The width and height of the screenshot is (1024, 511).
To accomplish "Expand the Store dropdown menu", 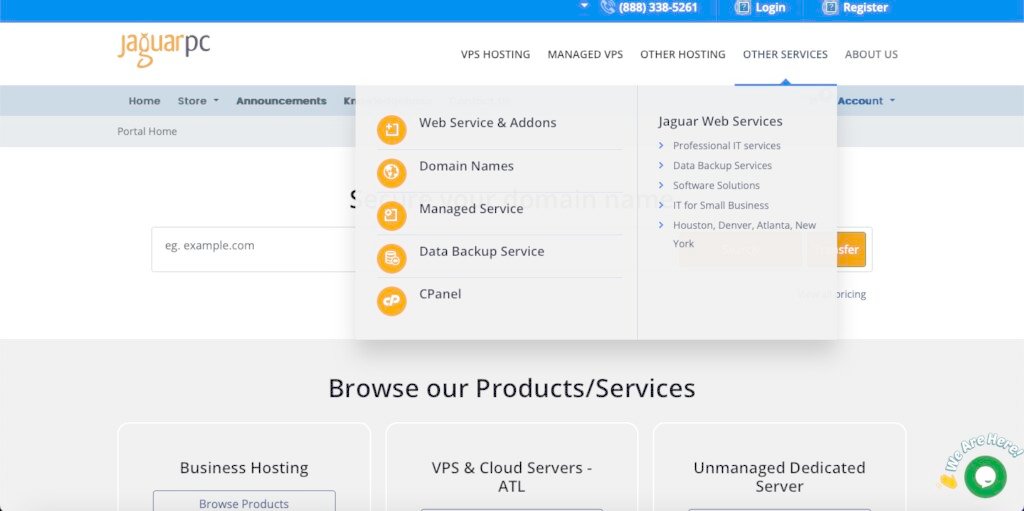I will pos(198,101).
